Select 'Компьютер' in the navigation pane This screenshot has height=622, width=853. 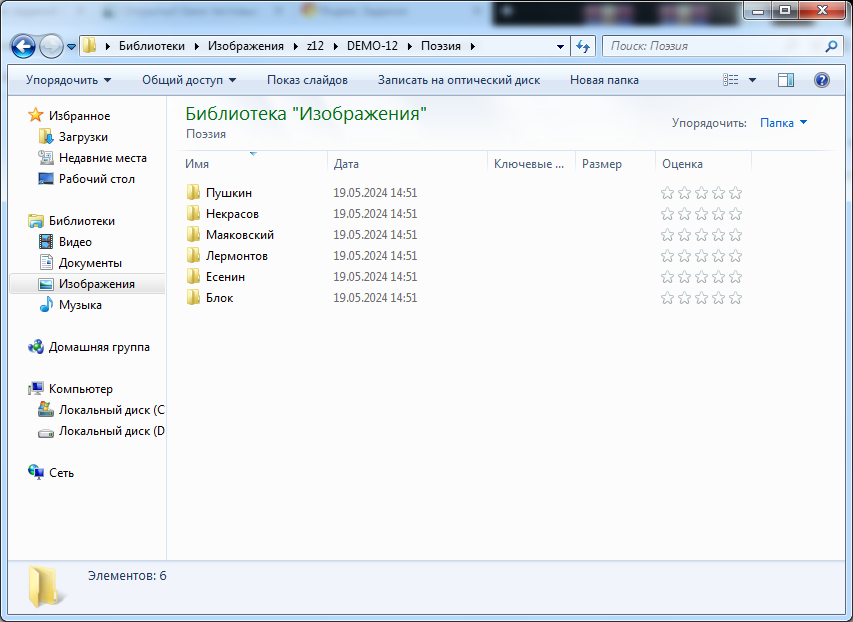81,389
